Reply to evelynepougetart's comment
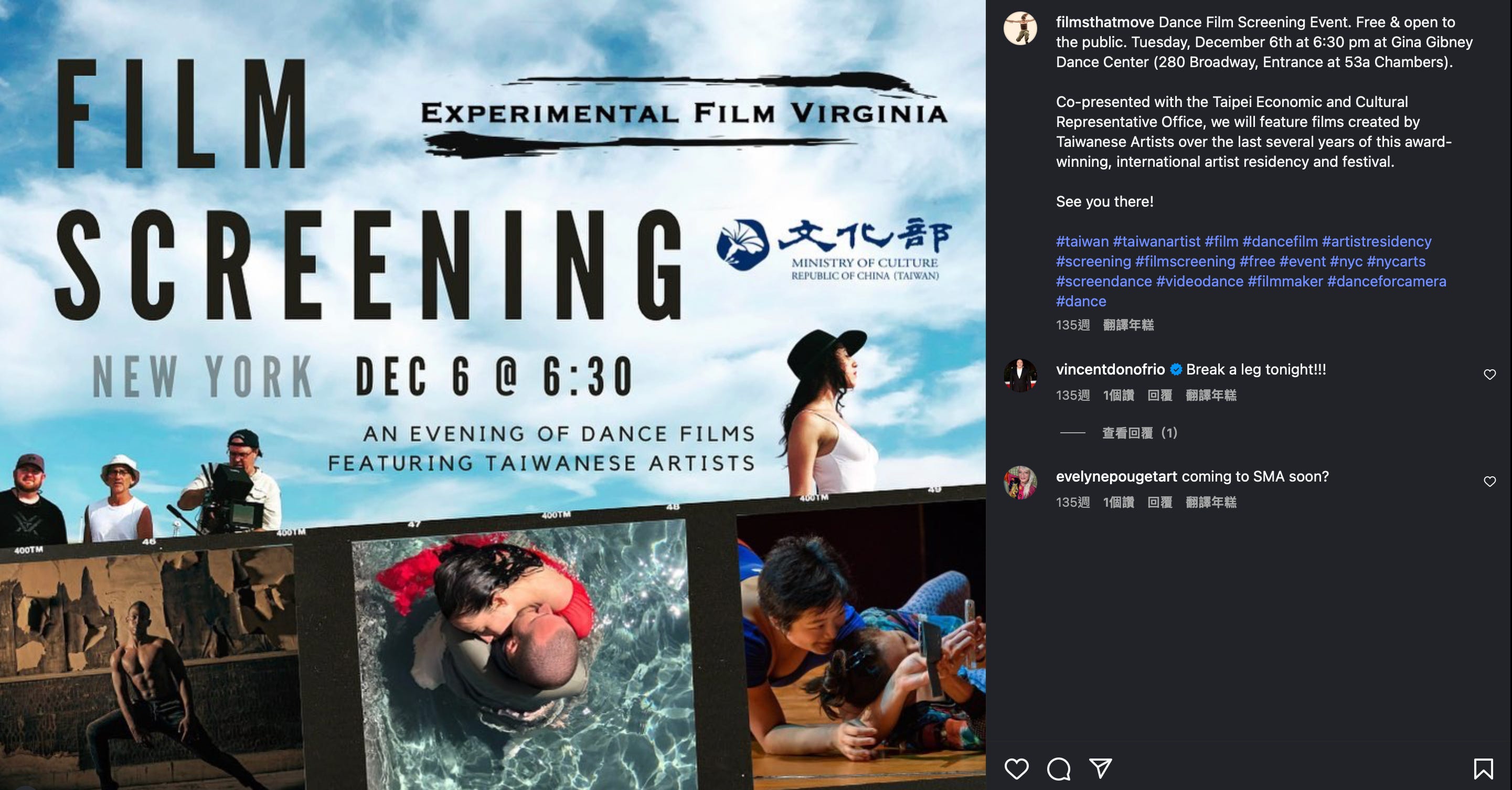1512x790 pixels. click(1159, 503)
